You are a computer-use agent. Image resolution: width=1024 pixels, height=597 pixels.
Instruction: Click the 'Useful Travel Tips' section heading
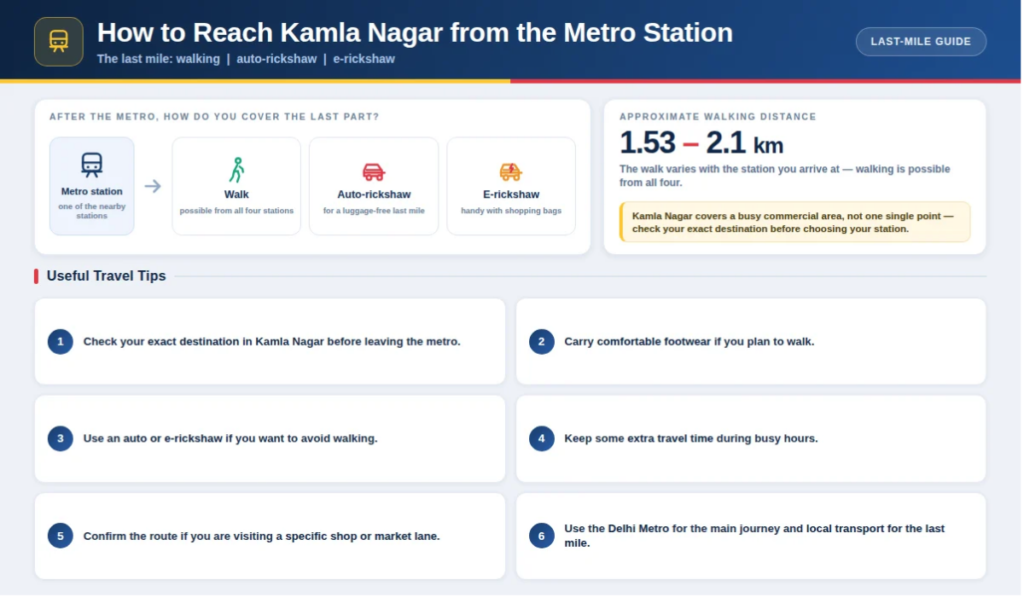pos(106,276)
